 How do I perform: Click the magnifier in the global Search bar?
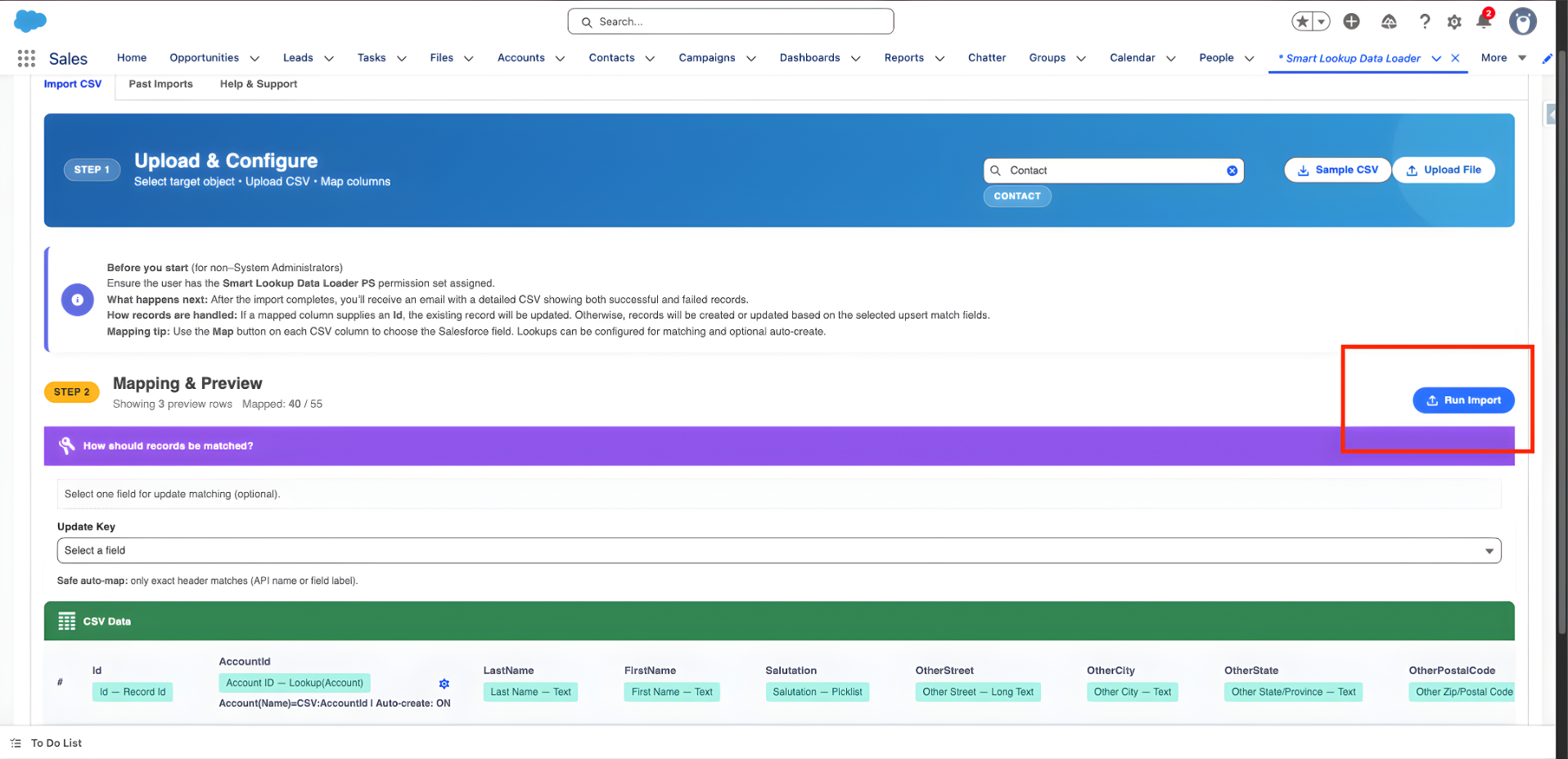pyautogui.click(x=586, y=21)
